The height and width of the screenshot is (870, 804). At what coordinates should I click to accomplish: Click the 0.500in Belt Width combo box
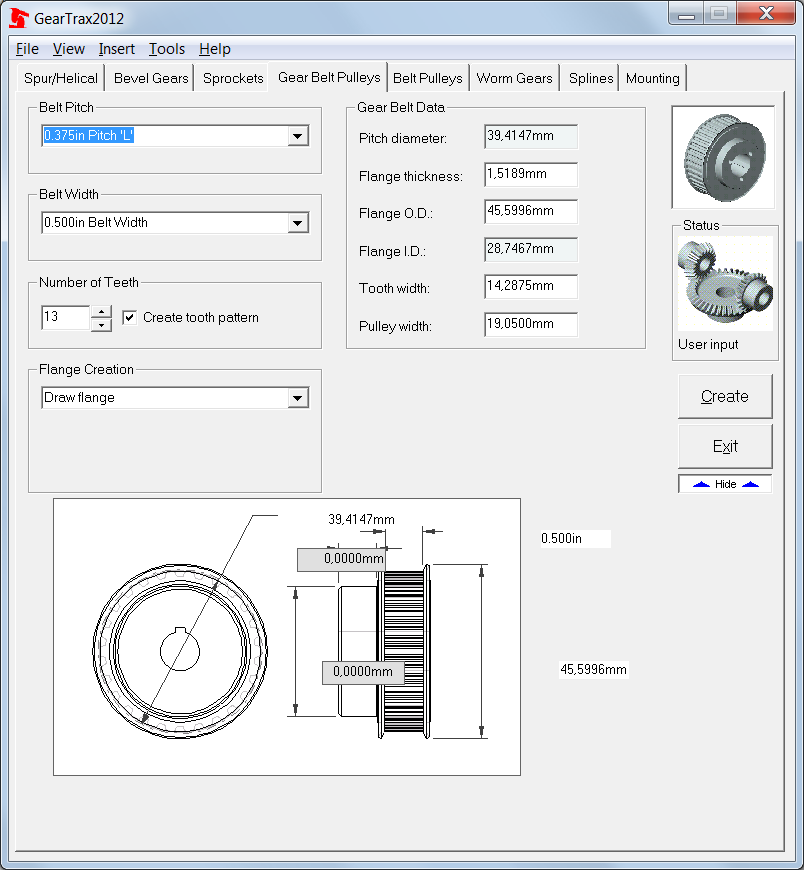pyautogui.click(x=175, y=223)
